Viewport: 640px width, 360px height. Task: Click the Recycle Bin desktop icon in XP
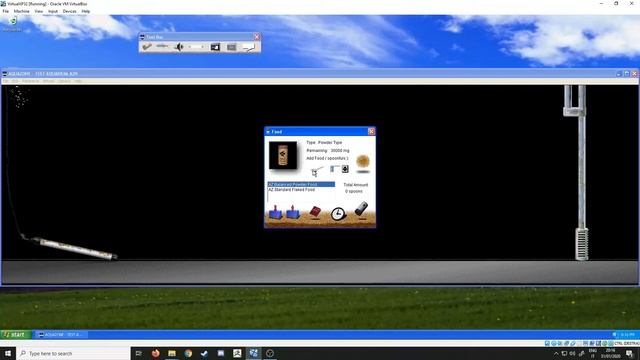pos(13,24)
